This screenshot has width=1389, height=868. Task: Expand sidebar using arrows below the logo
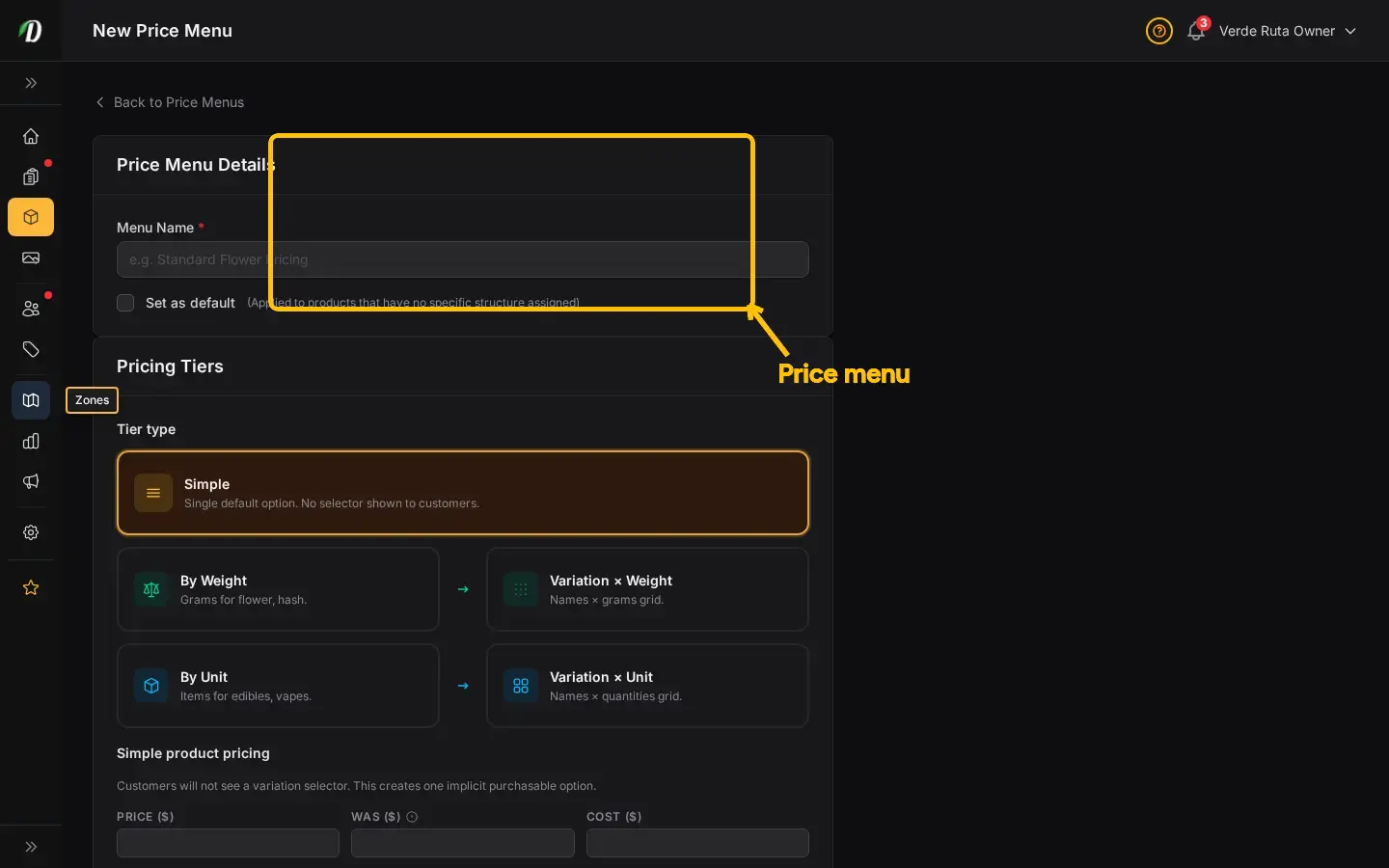coord(31,83)
